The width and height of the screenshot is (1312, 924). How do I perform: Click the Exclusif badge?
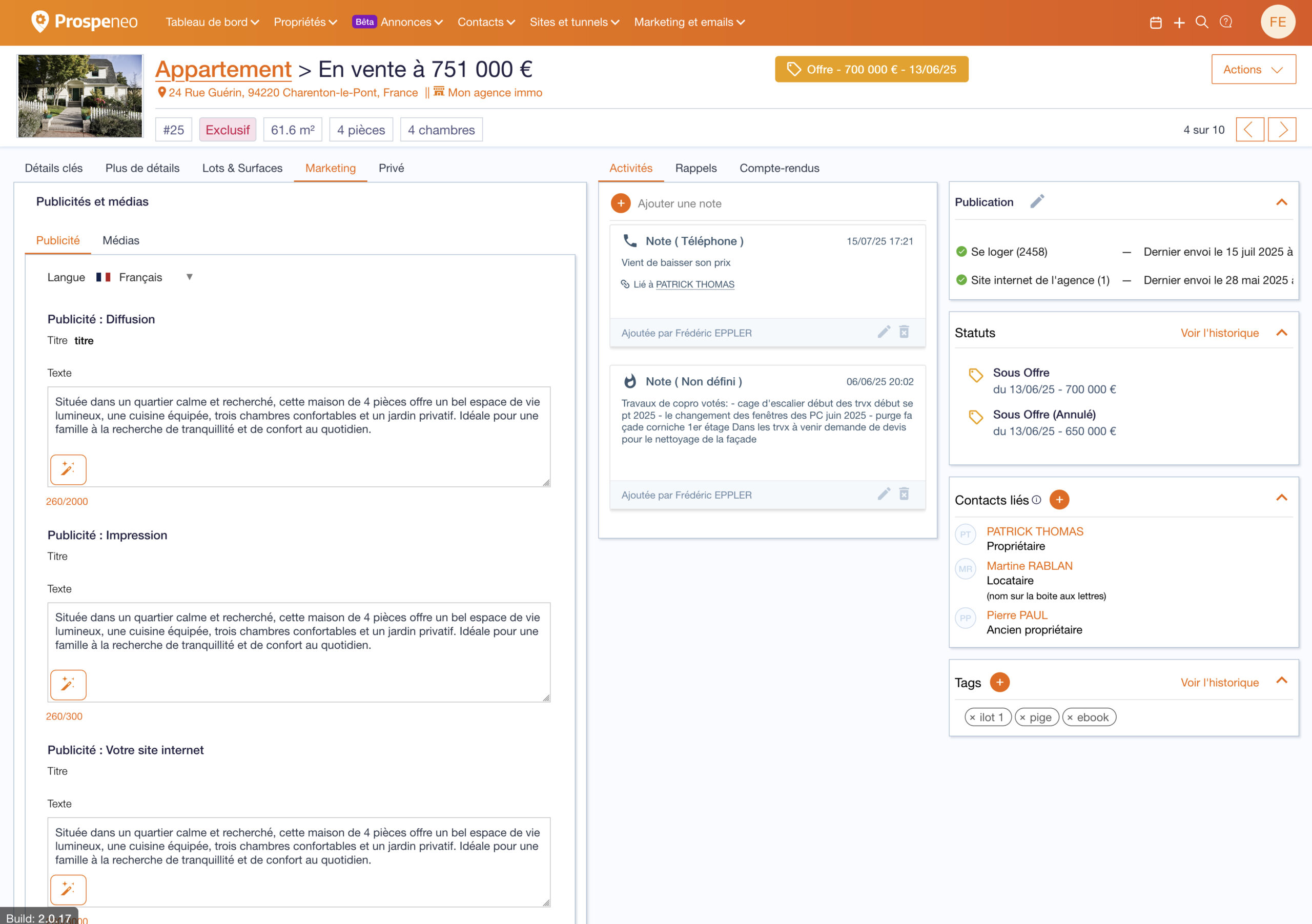pyautogui.click(x=228, y=130)
